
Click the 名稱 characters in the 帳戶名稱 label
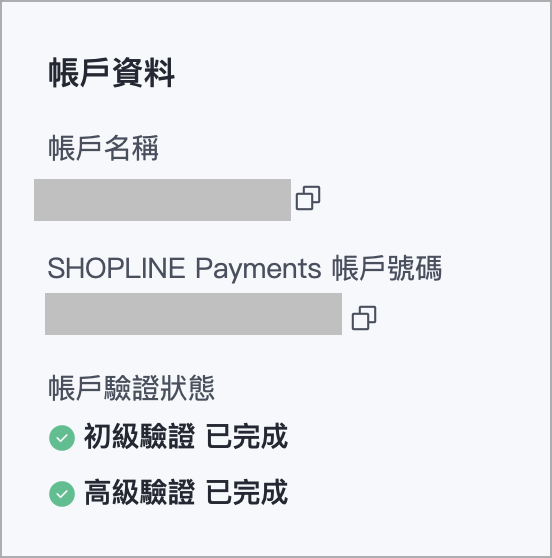[131, 148]
